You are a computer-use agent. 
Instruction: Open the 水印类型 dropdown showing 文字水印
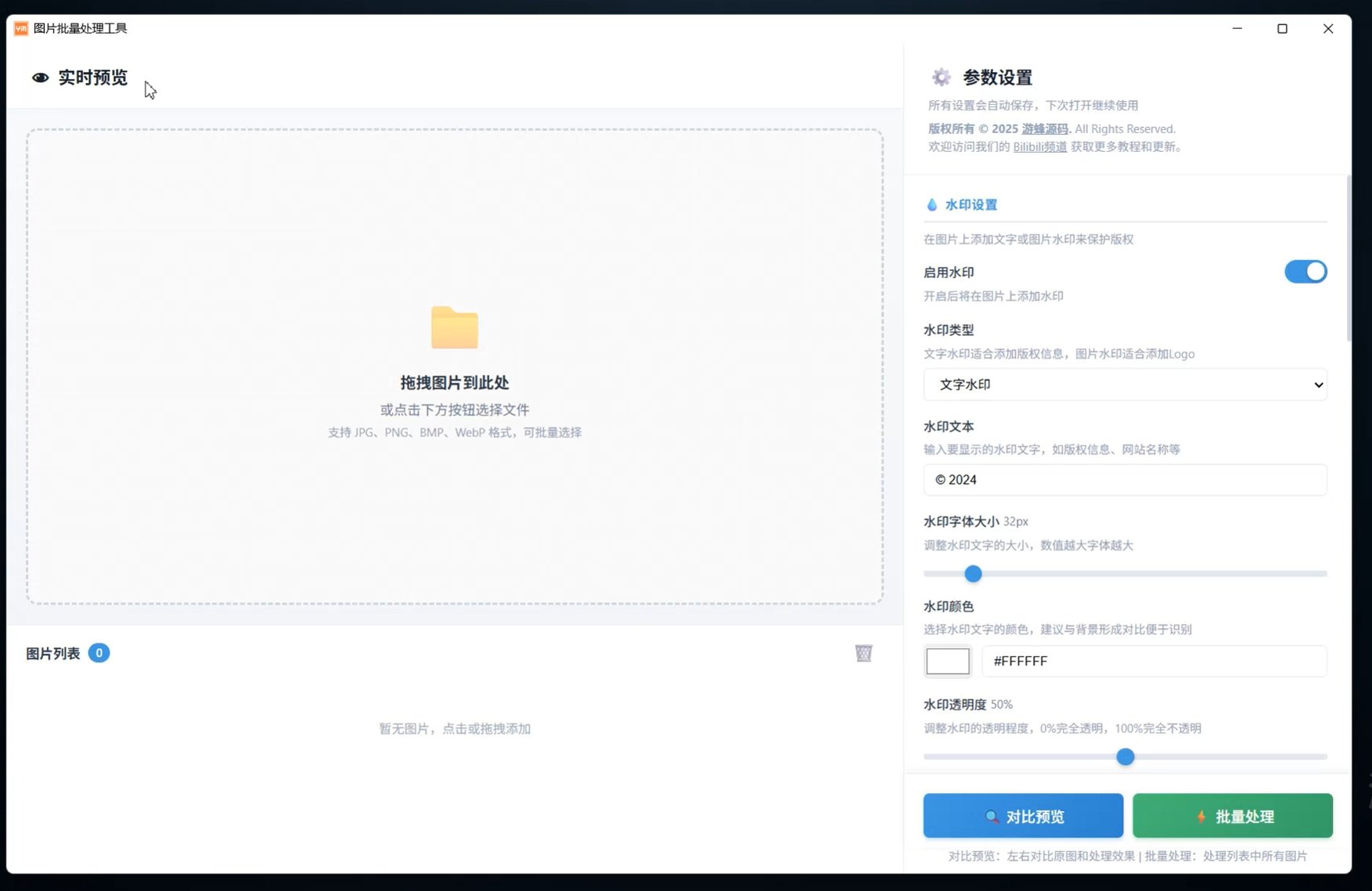point(1125,384)
